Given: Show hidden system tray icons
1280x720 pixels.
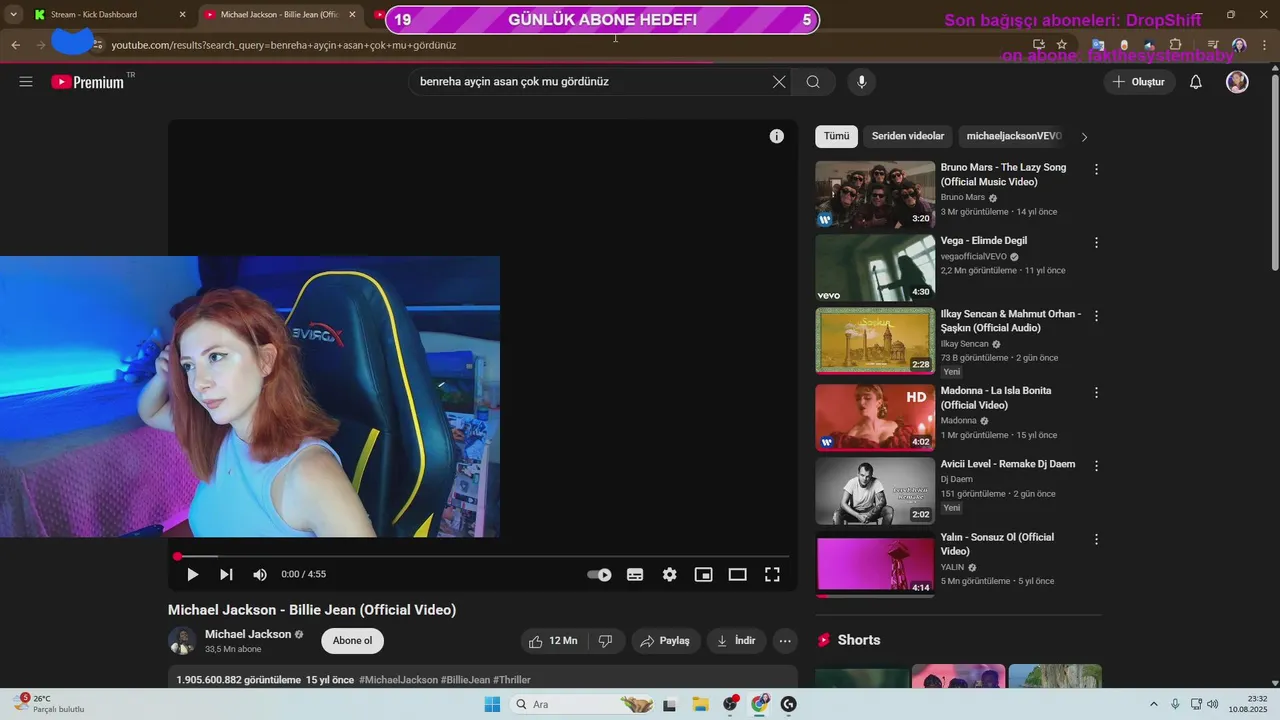Looking at the screenshot, I should (x=1155, y=704).
